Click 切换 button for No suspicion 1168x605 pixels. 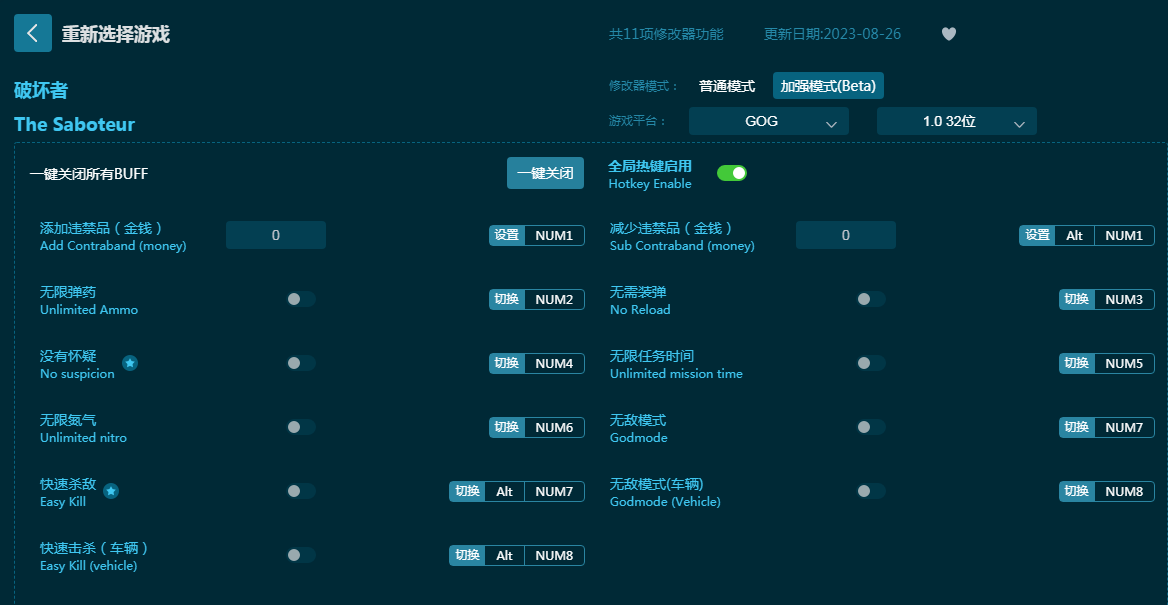pyautogui.click(x=507, y=364)
